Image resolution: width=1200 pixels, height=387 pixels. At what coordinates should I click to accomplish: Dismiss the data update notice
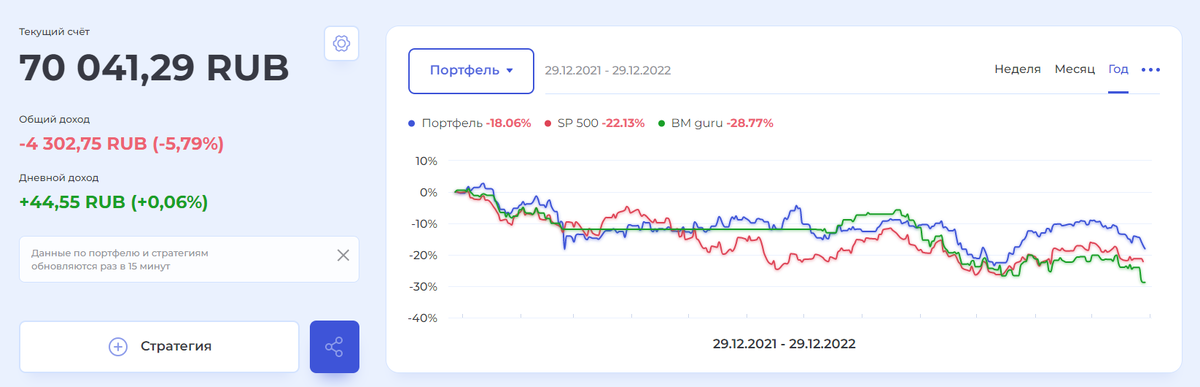(x=343, y=255)
